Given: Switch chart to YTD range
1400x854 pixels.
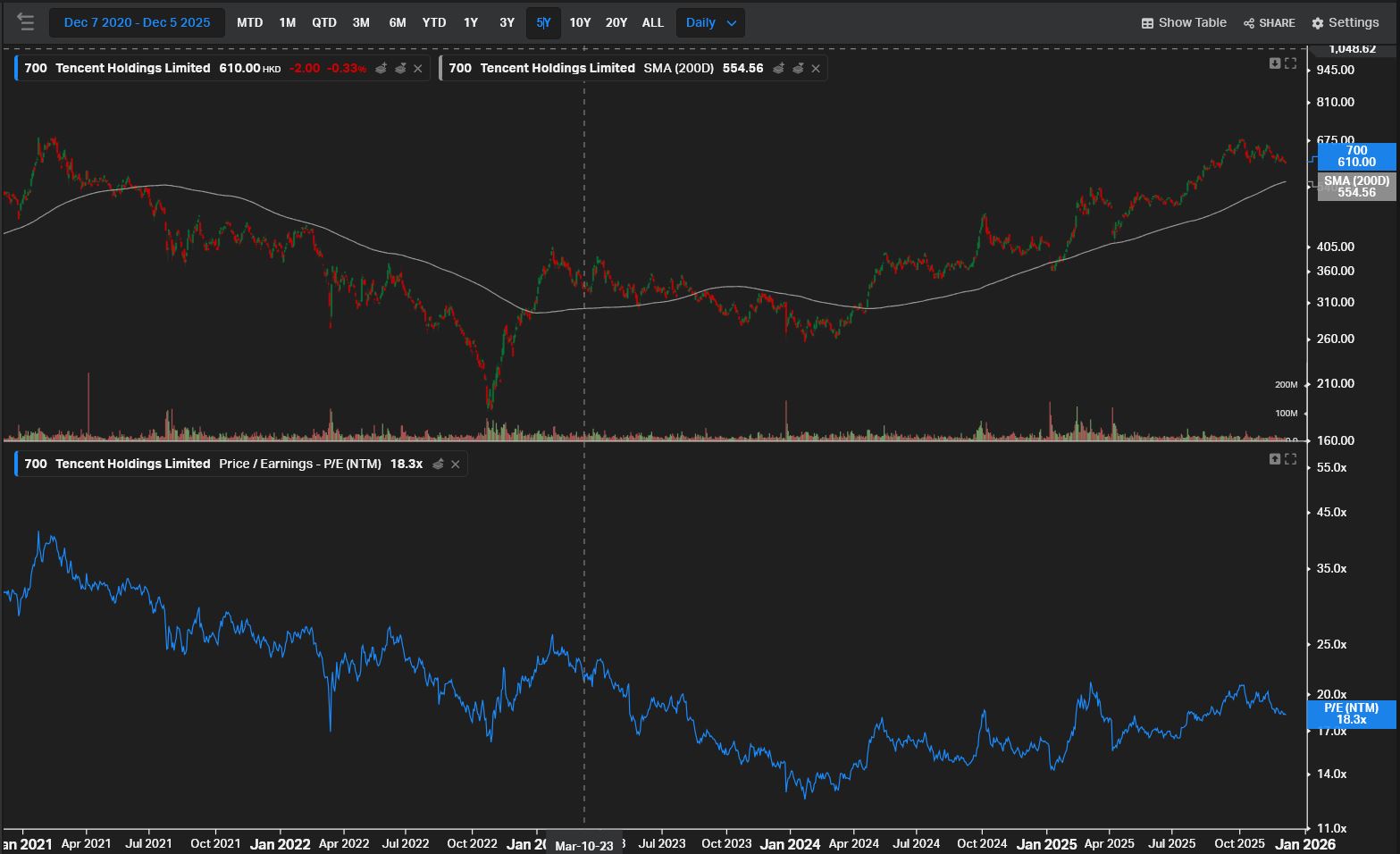Looking at the screenshot, I should [x=434, y=22].
